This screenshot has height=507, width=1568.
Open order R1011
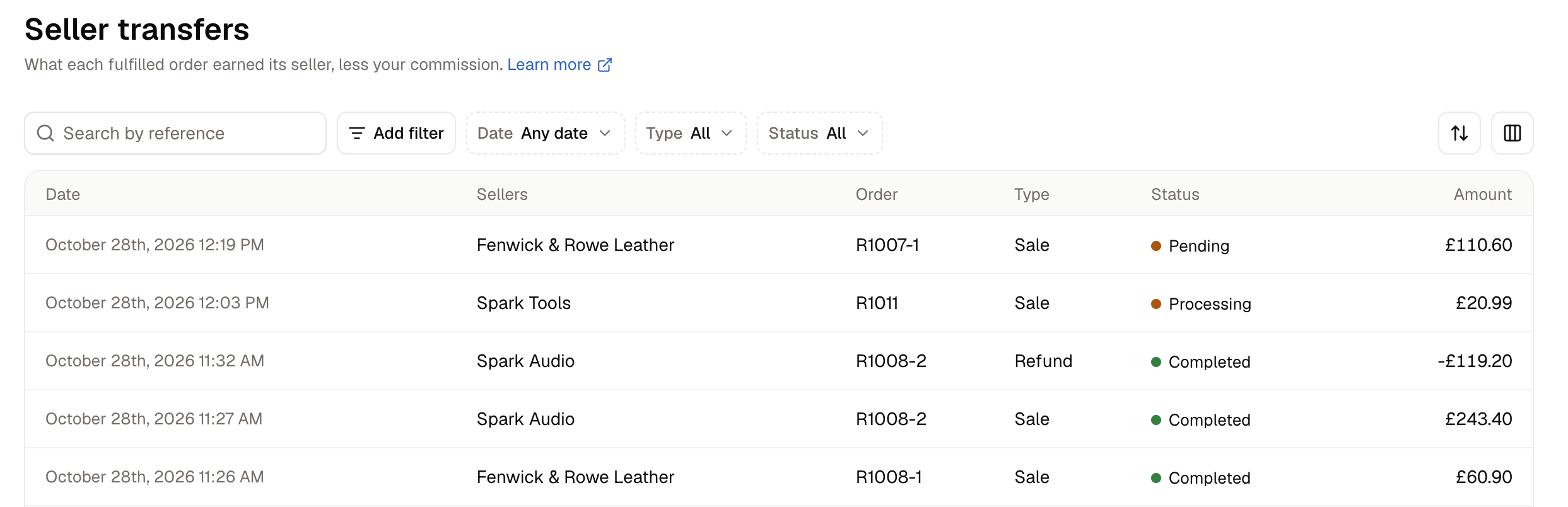[877, 303]
